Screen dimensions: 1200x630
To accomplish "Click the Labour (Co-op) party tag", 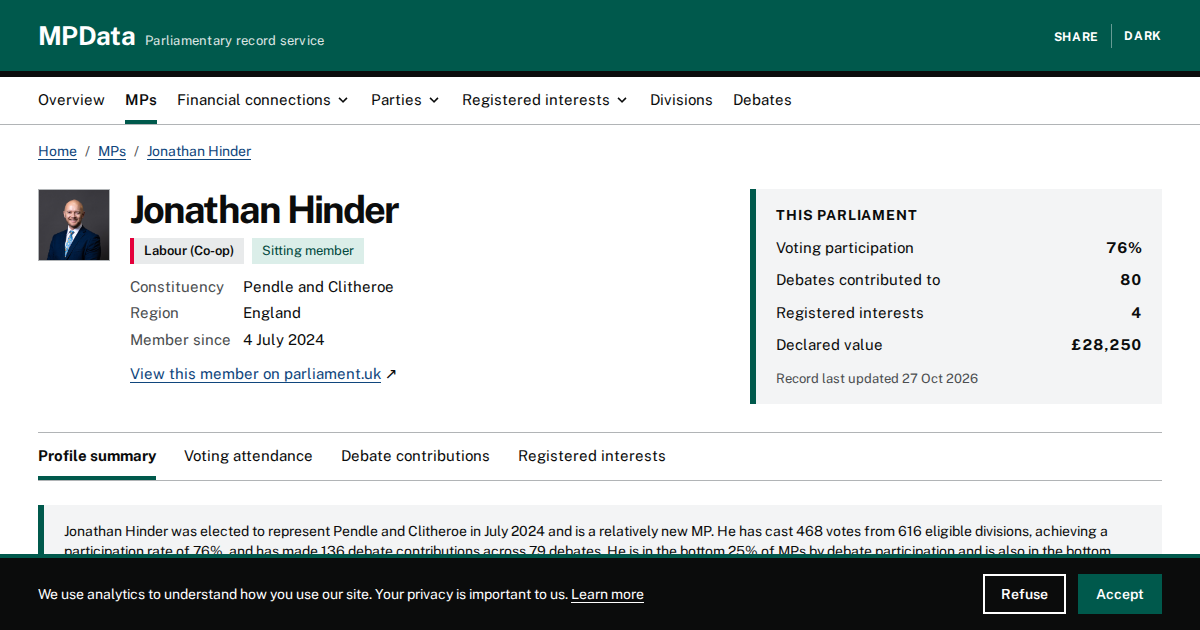I will click(187, 251).
